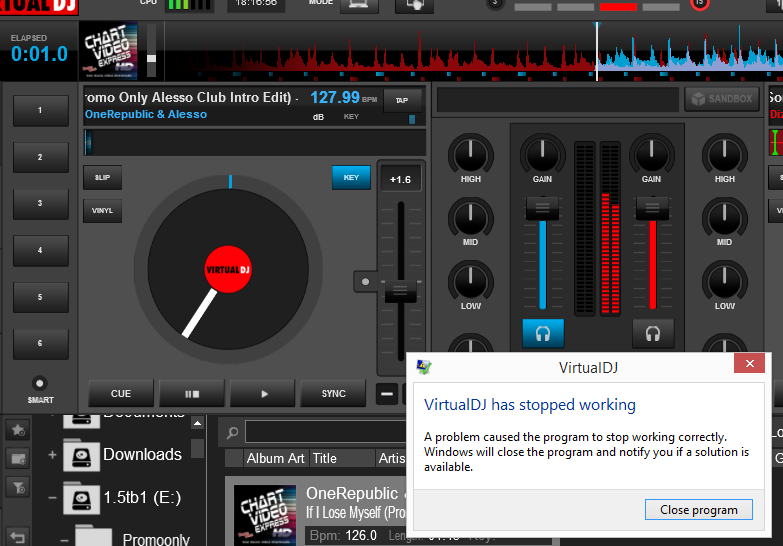The height and width of the screenshot is (546, 783).
Task: Click the favorite folder star icon
Action: [x=17, y=431]
